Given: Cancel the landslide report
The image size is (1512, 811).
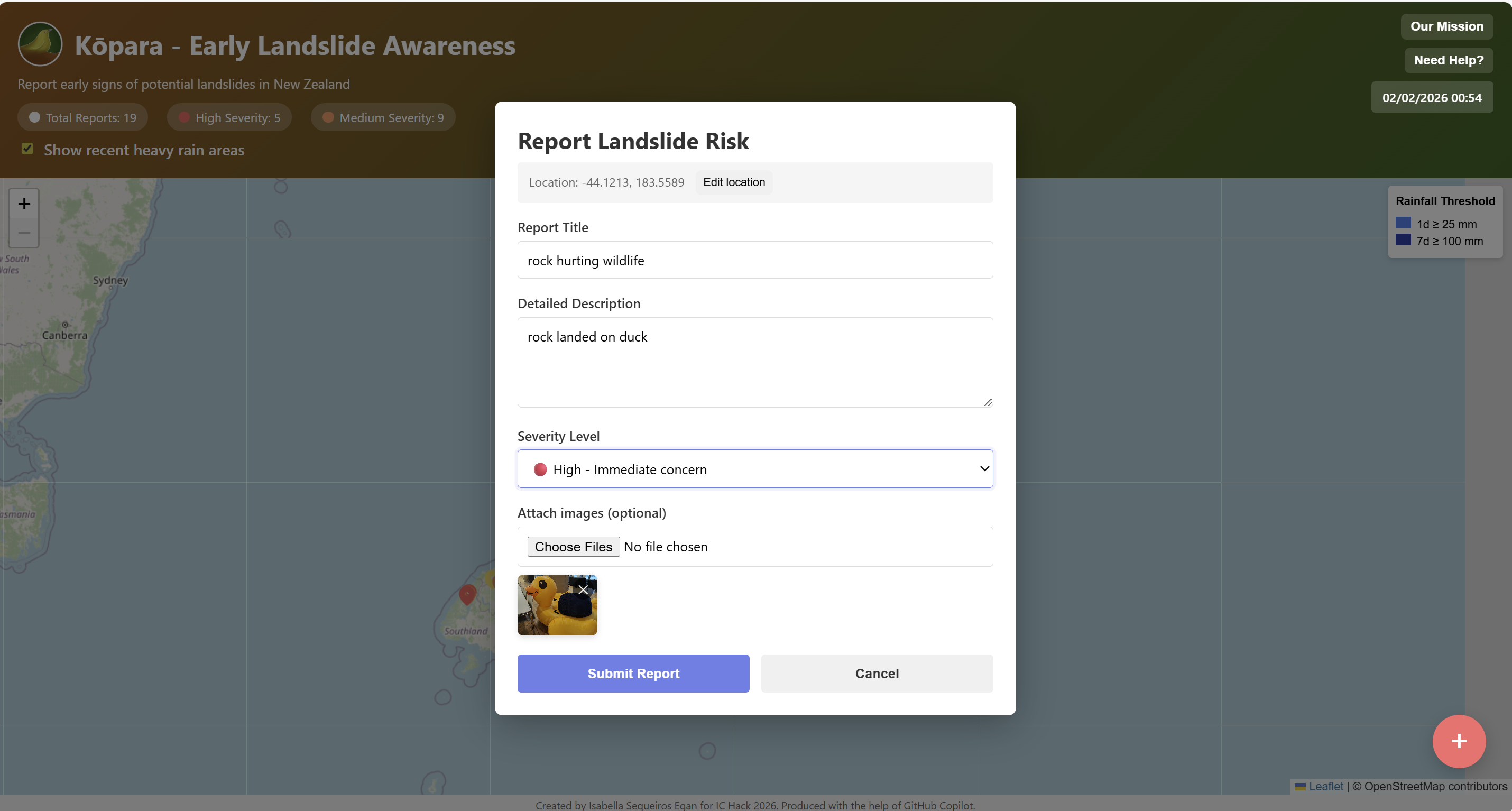Looking at the screenshot, I should pos(877,673).
